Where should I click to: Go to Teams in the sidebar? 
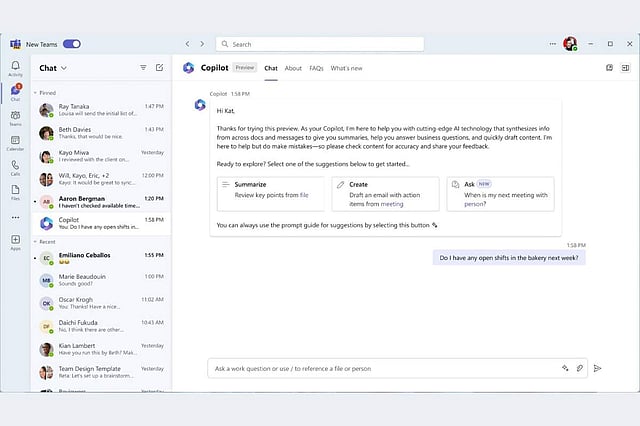pos(15,117)
